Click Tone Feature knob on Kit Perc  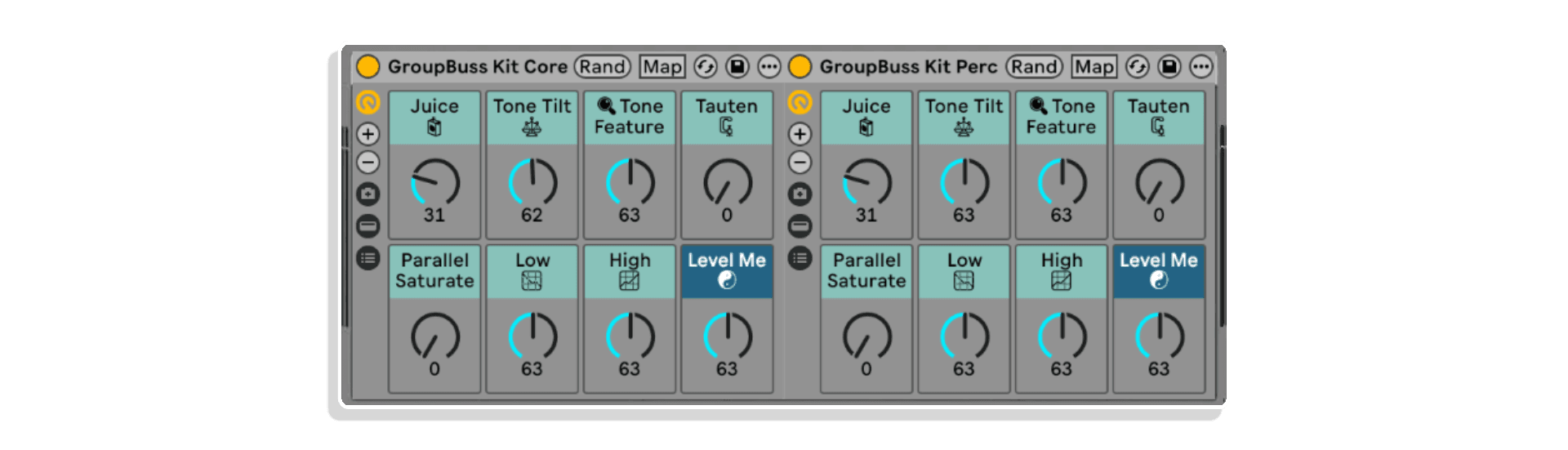pyautogui.click(x=1062, y=182)
